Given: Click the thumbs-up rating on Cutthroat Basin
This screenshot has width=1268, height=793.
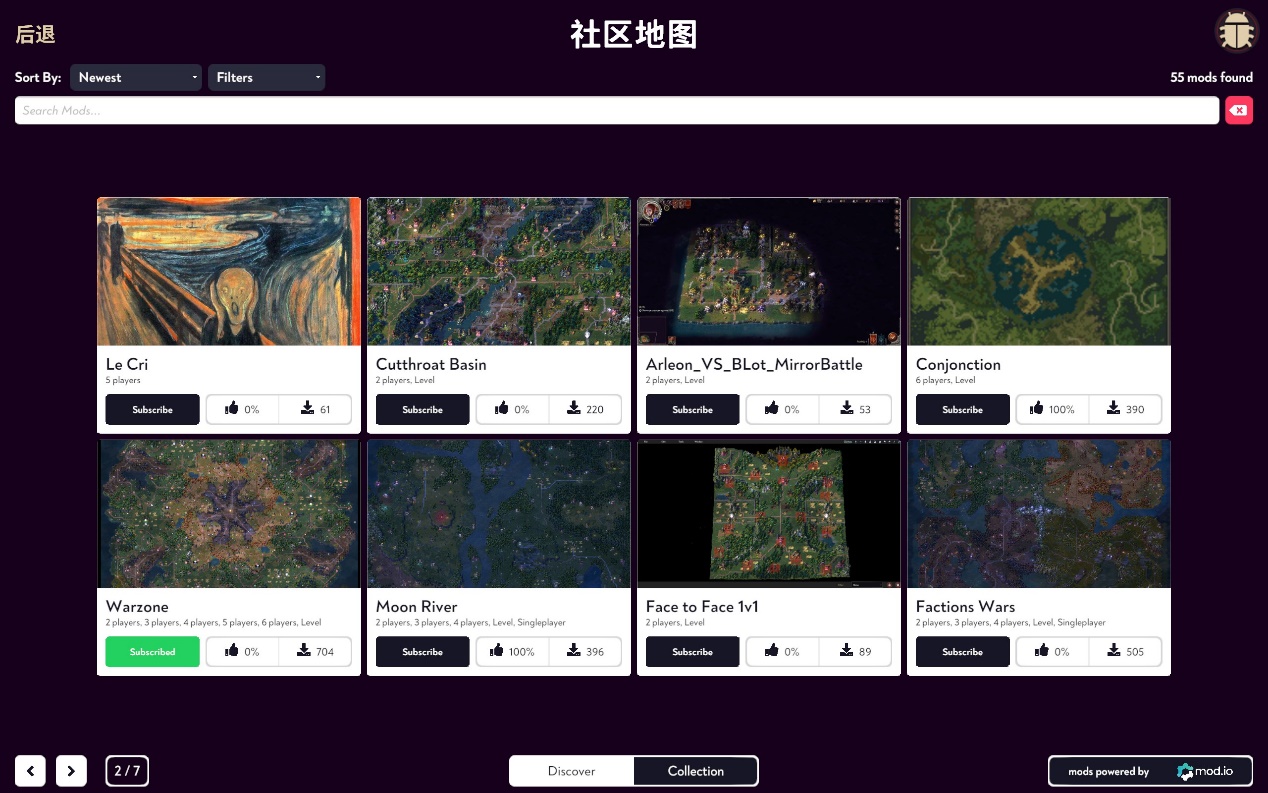Looking at the screenshot, I should point(512,409).
